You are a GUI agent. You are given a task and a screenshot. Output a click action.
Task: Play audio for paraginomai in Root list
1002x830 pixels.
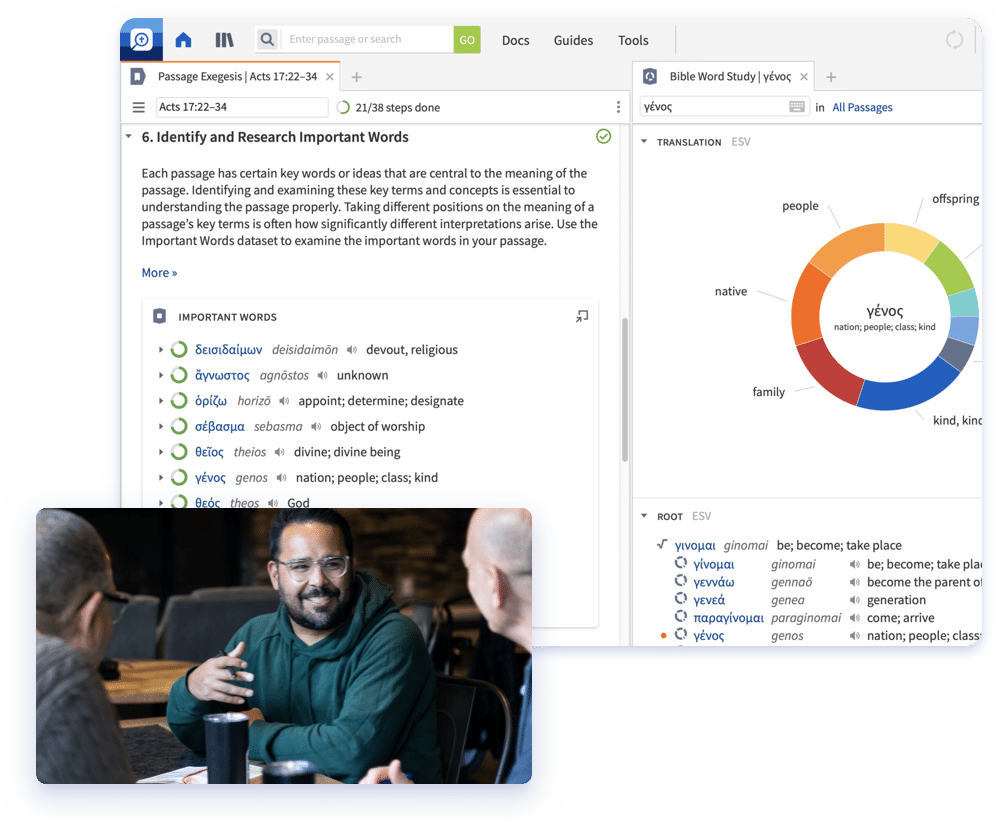(x=854, y=618)
